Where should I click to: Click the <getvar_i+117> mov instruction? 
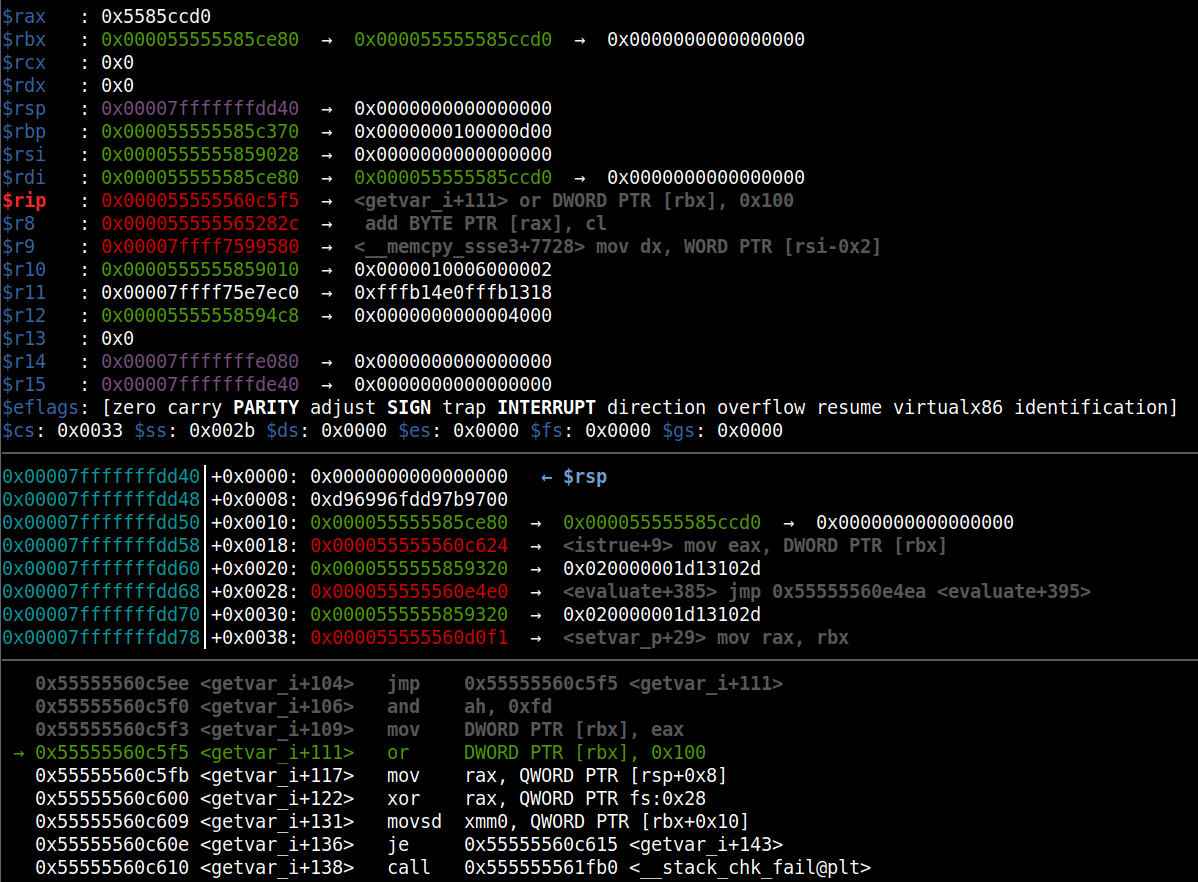[380, 775]
